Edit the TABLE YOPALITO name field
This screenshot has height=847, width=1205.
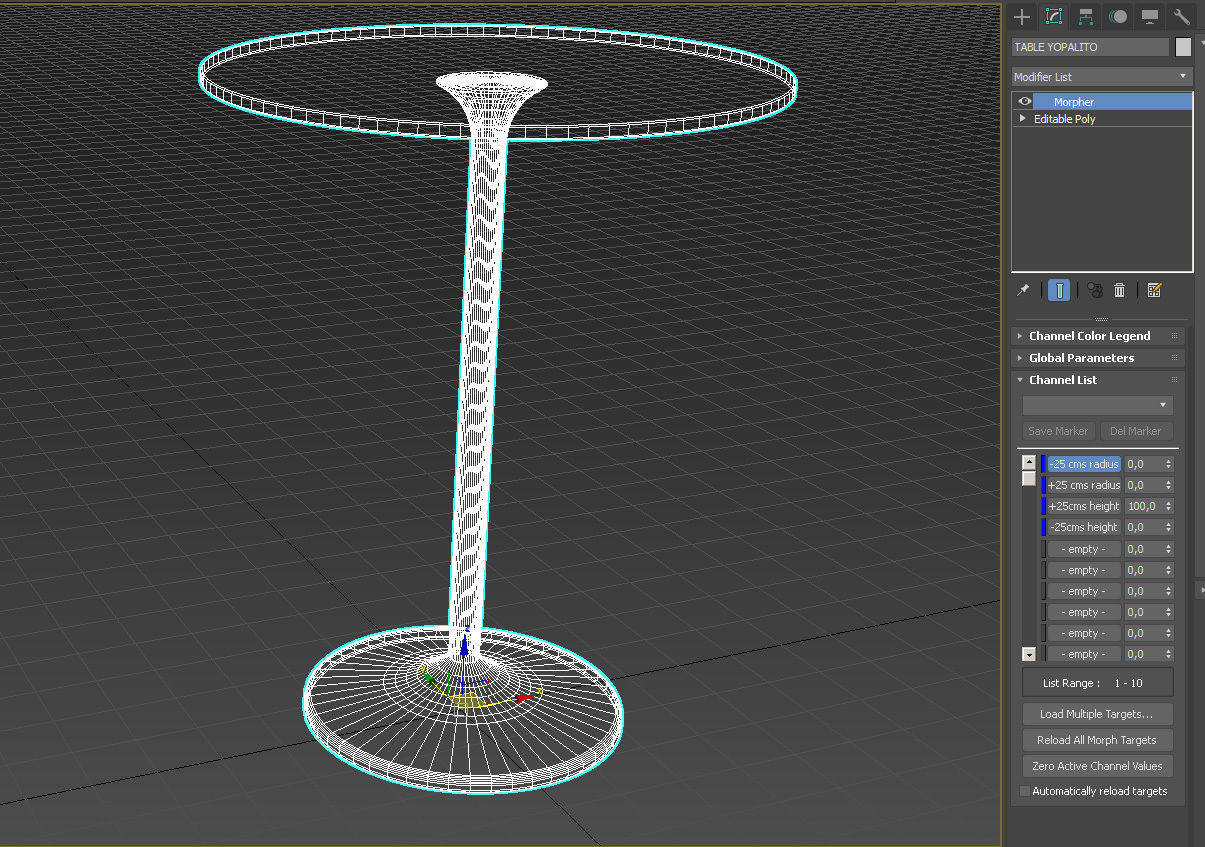click(x=1090, y=47)
